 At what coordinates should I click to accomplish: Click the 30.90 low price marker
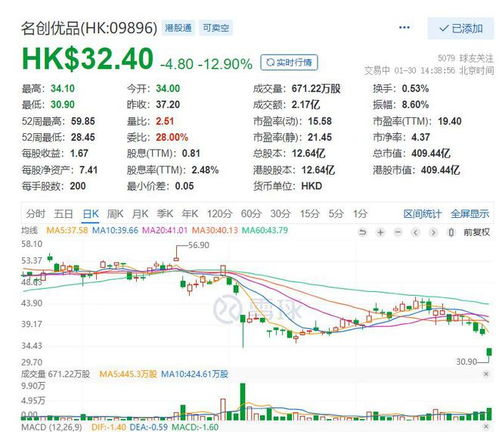(x=467, y=362)
